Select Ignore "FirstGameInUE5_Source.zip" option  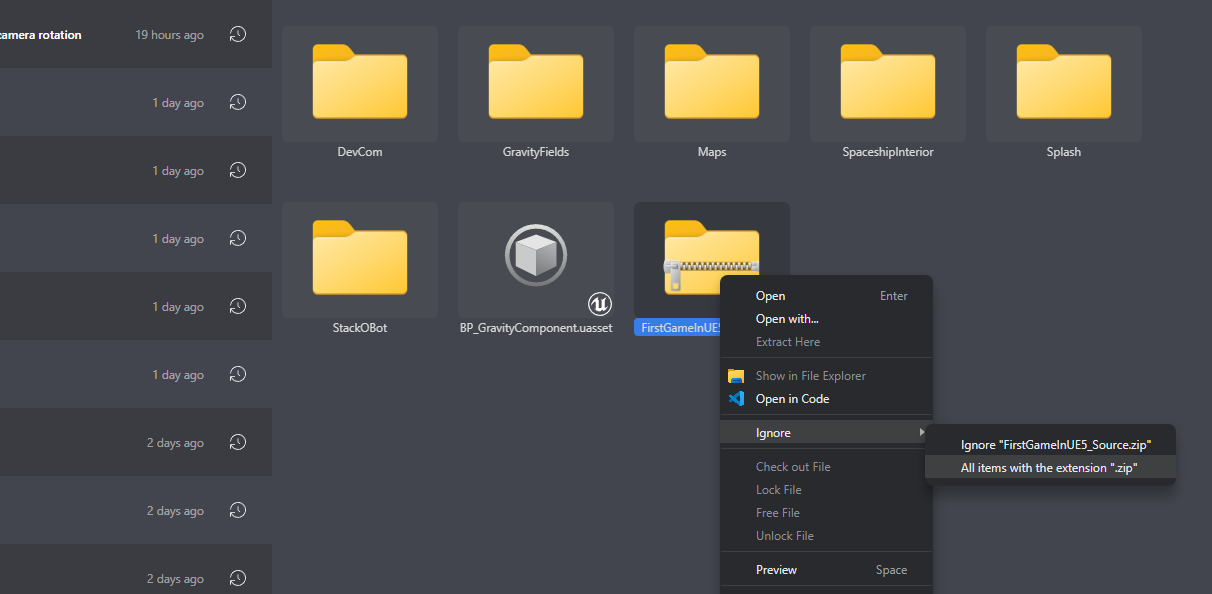pos(1050,445)
